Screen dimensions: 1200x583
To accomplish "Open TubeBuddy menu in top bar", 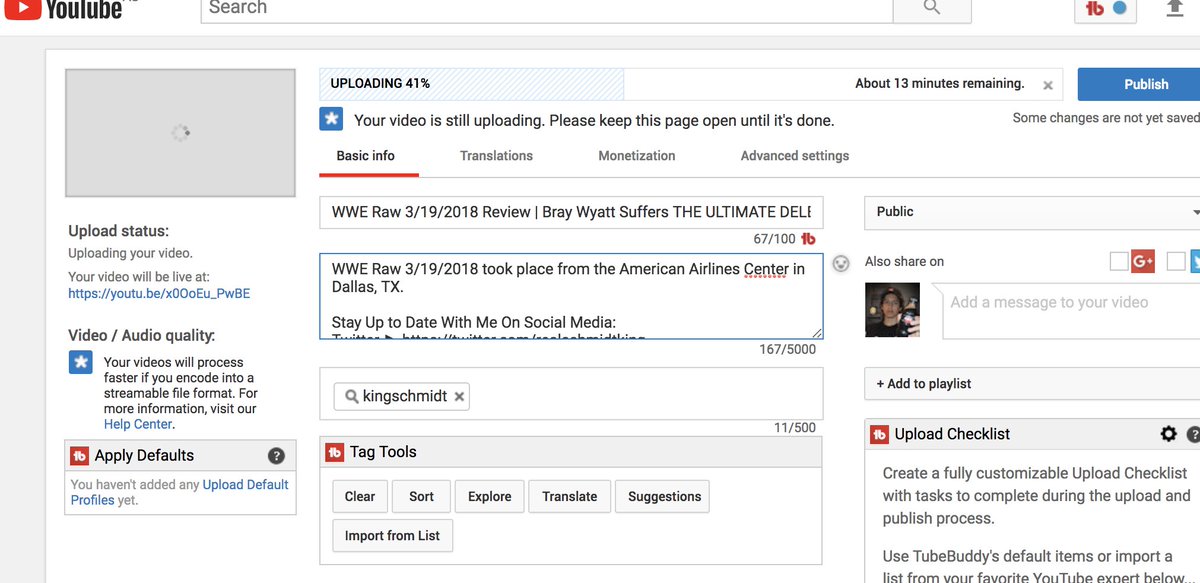I will [x=1105, y=9].
